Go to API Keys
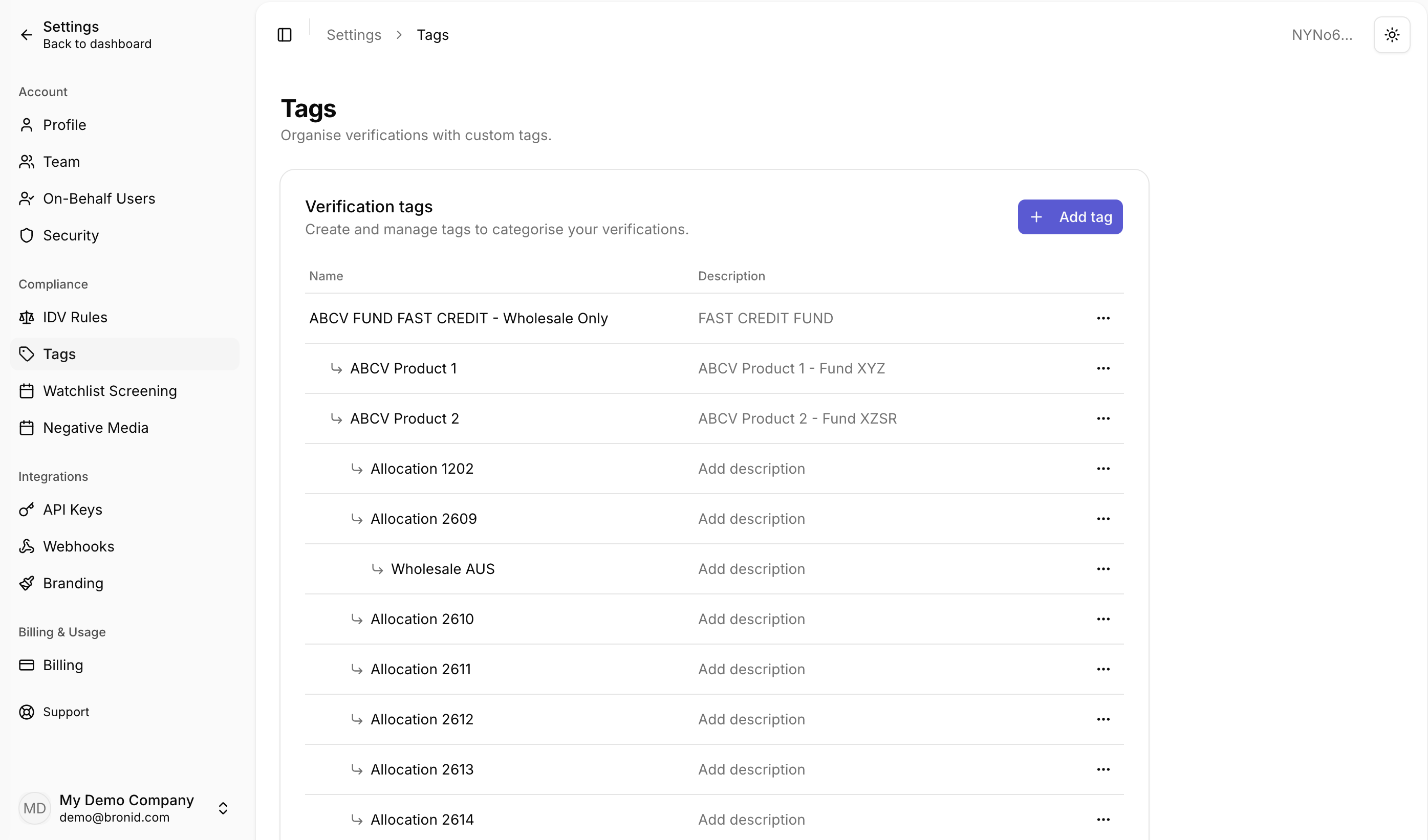The image size is (1428, 840). pos(125,510)
